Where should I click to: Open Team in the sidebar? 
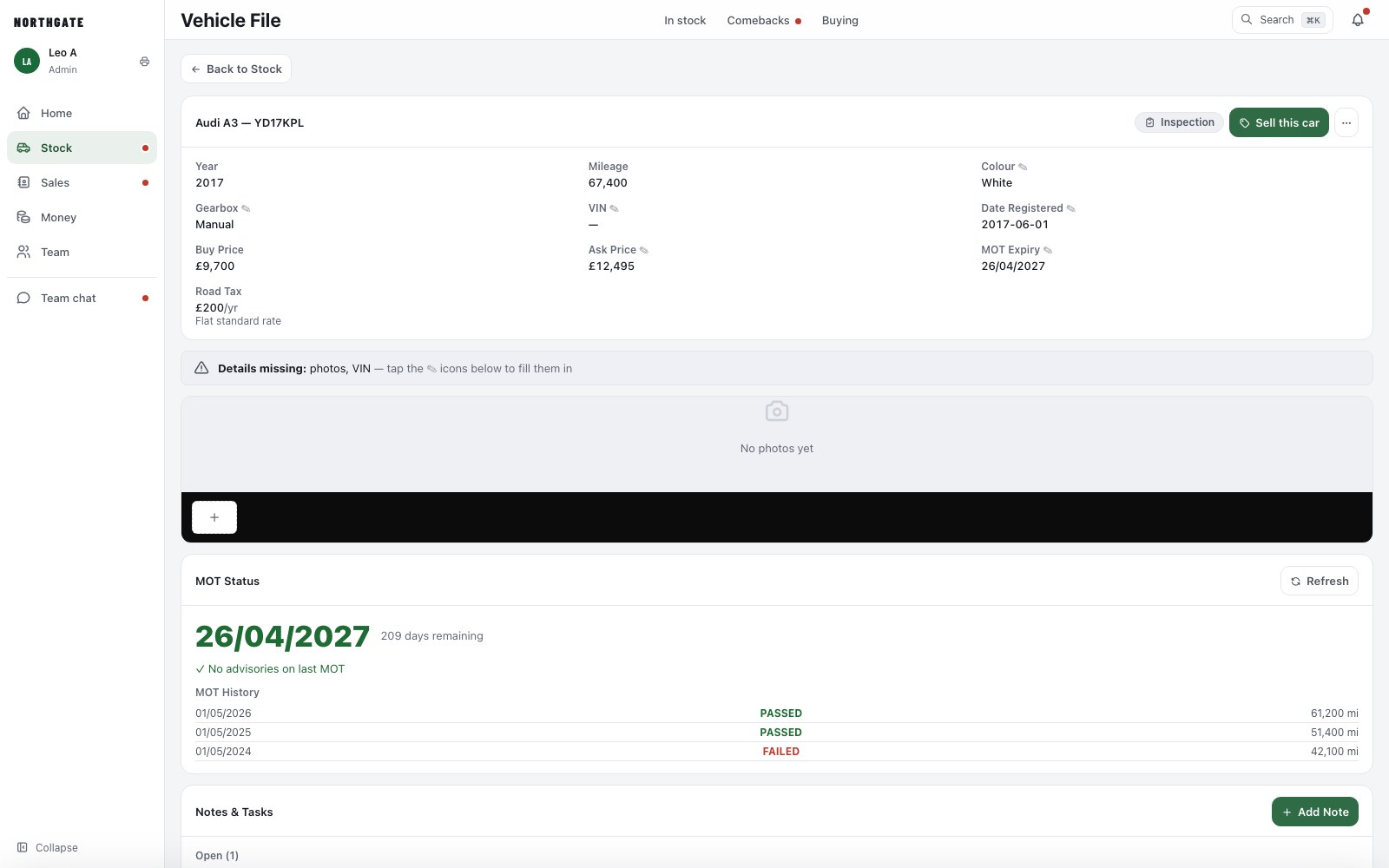[82, 252]
